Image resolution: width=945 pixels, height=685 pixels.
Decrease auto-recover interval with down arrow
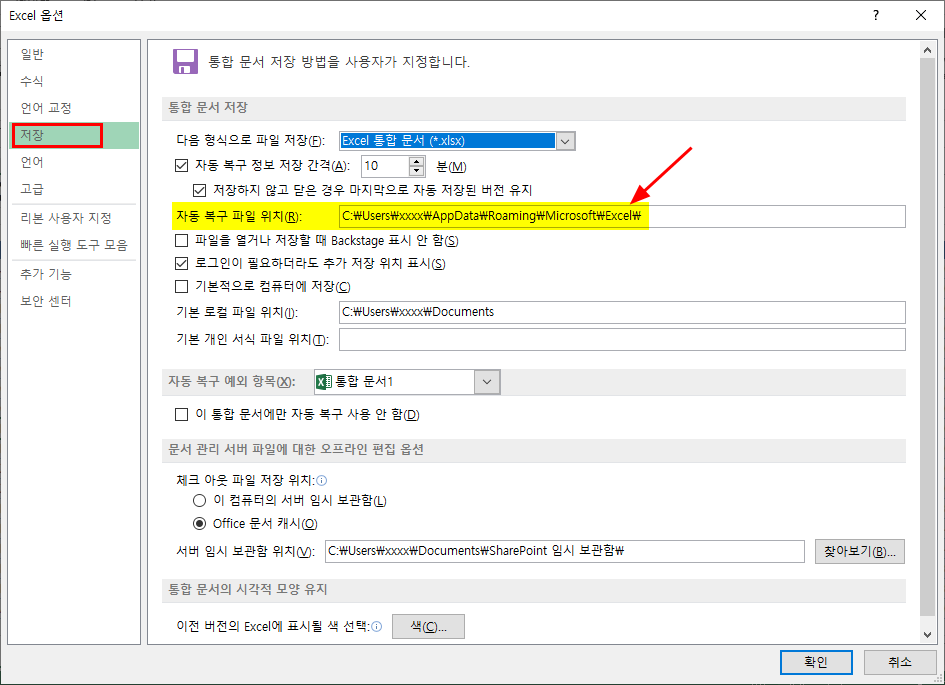point(416,171)
